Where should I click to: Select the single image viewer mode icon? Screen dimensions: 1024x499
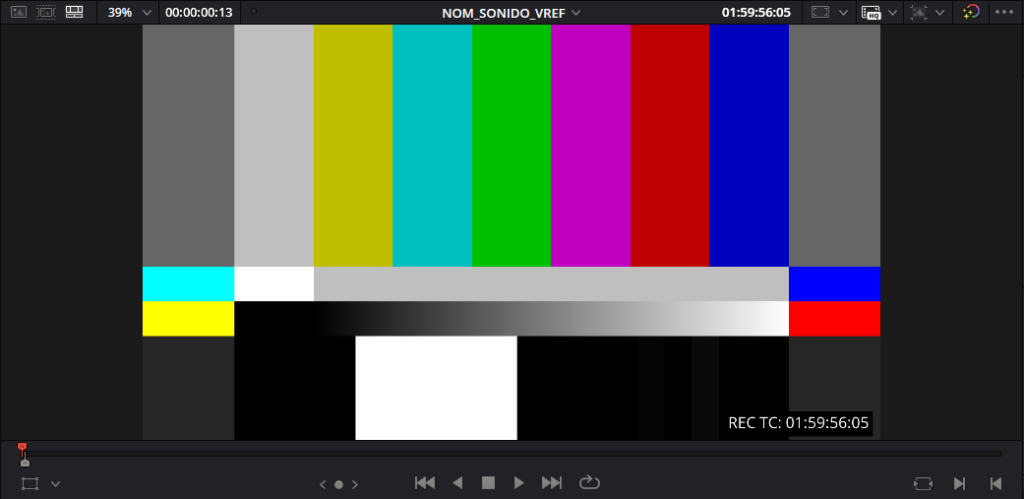pyautogui.click(x=18, y=12)
